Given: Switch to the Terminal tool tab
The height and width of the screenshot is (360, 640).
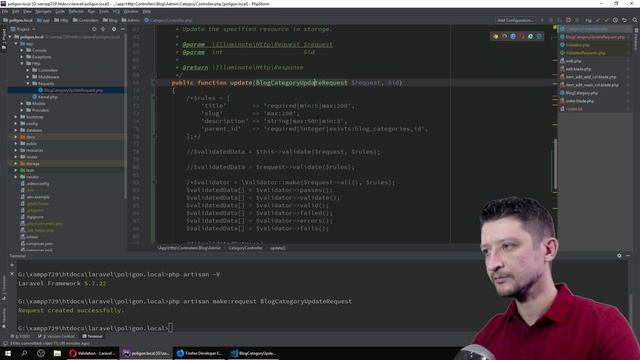Looking at the screenshot, I should 93,336.
